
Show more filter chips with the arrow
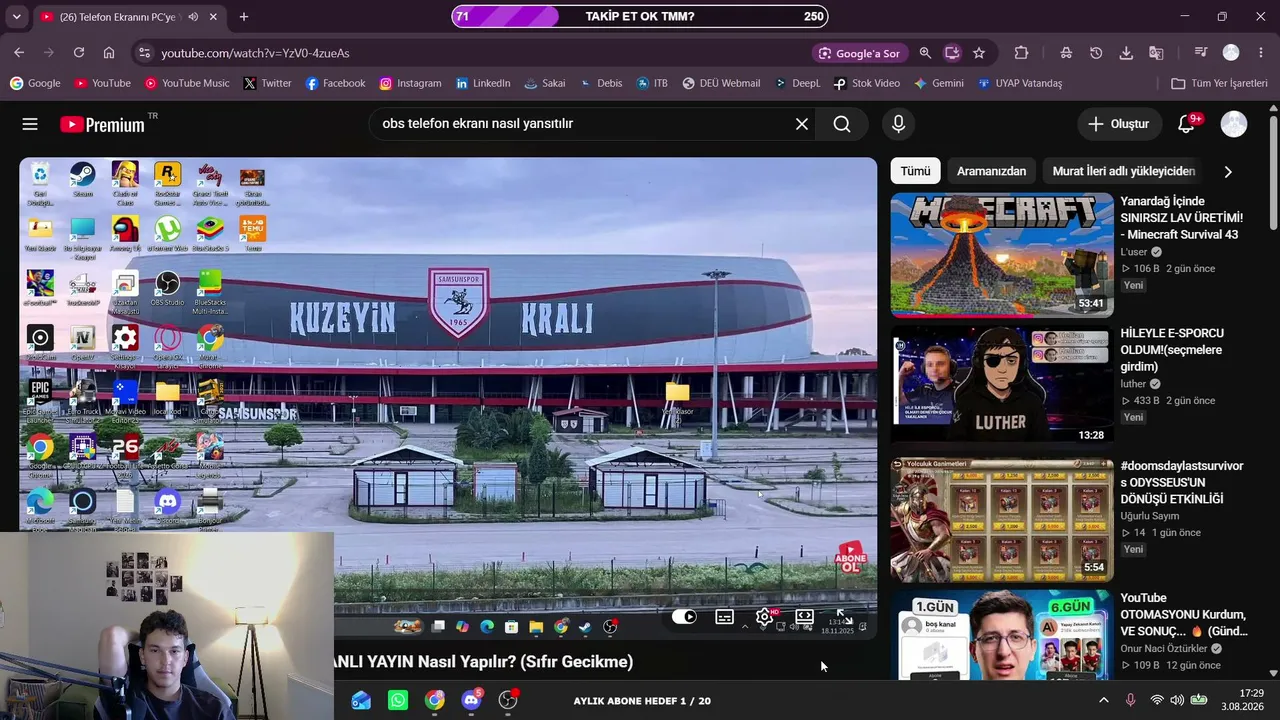pos(1228,172)
